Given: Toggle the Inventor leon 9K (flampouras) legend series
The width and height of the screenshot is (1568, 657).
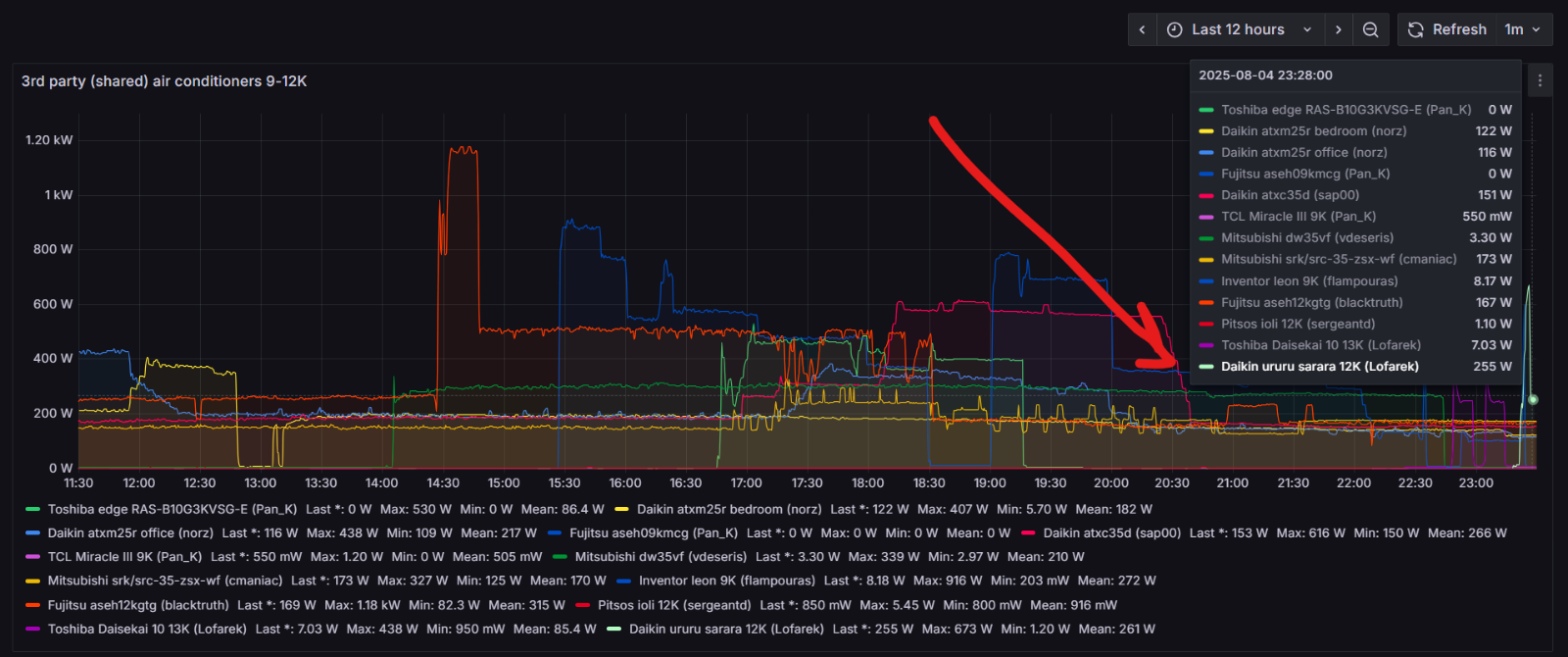Looking at the screenshot, I should [727, 581].
